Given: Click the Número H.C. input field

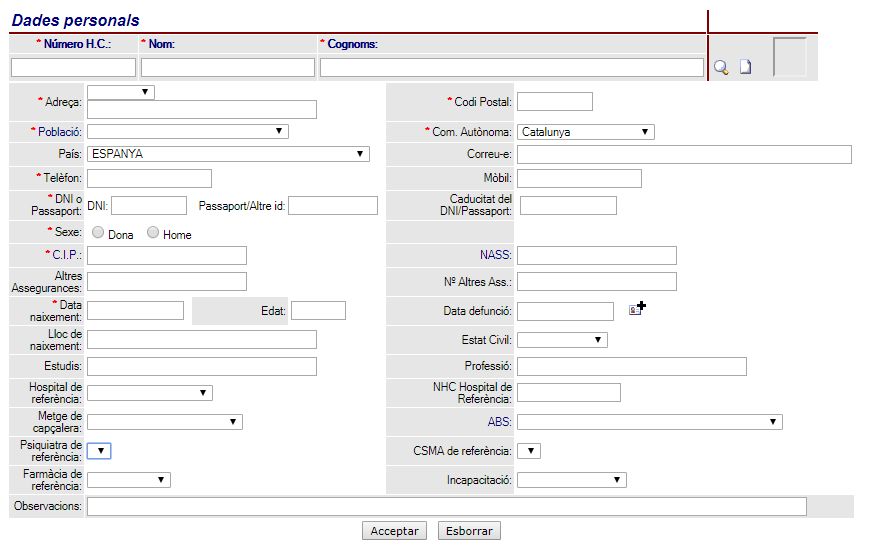Looking at the screenshot, I should (73, 68).
